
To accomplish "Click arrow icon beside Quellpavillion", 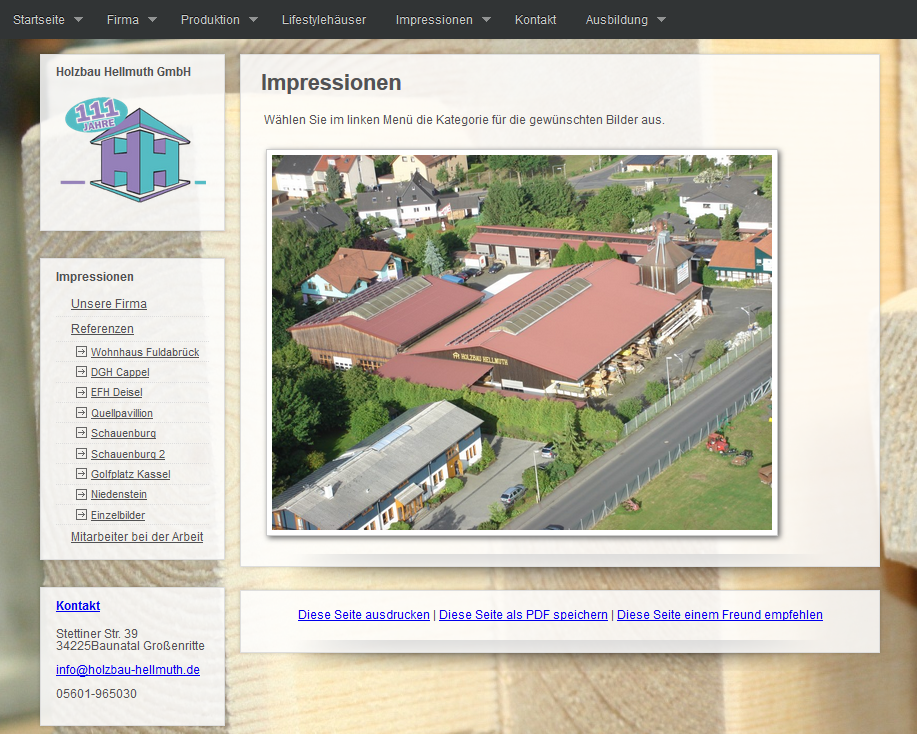I will [x=81, y=412].
